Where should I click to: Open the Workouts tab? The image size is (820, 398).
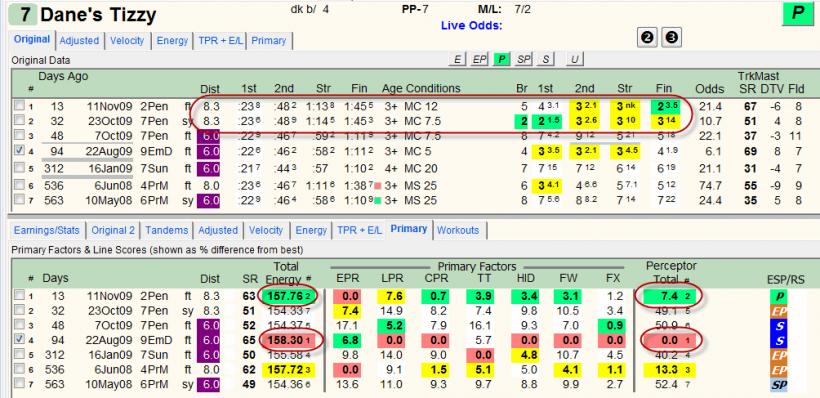pyautogui.click(x=458, y=230)
